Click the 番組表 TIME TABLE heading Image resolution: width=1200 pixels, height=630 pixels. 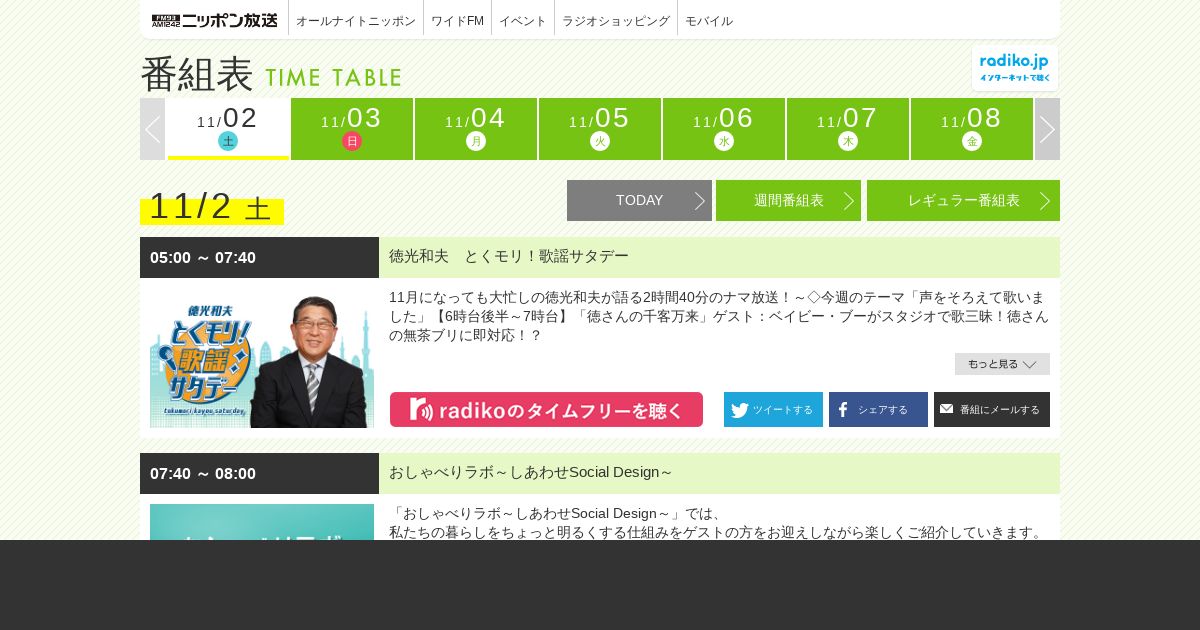pos(271,75)
